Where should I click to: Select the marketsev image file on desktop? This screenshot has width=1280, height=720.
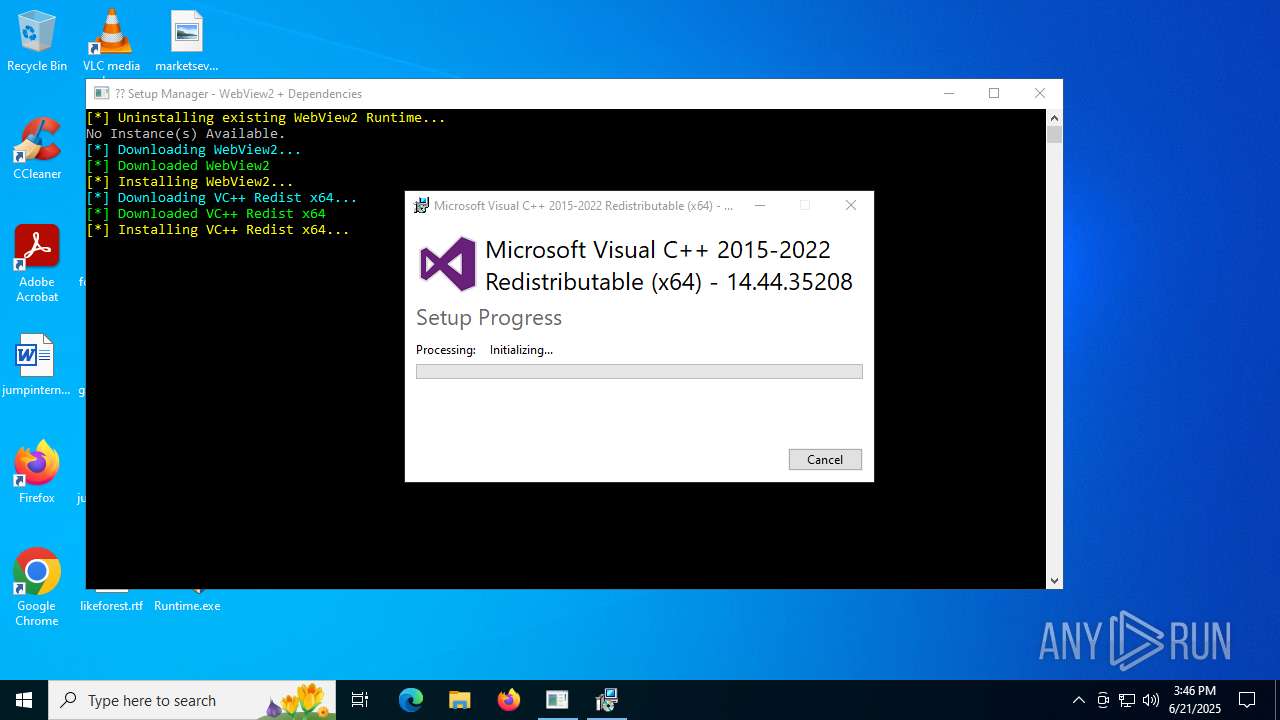(186, 41)
